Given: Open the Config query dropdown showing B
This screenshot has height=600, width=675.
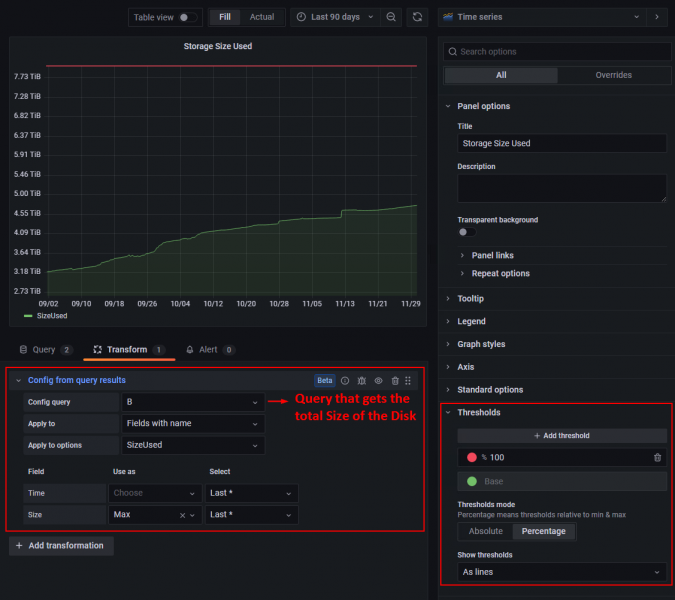Looking at the screenshot, I should (x=193, y=402).
